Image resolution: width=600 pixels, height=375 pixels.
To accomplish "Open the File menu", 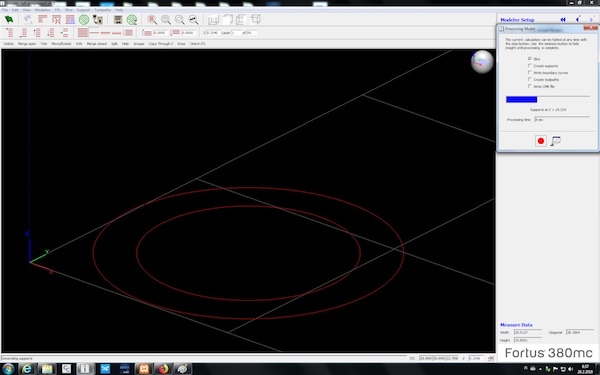I will coord(5,10).
